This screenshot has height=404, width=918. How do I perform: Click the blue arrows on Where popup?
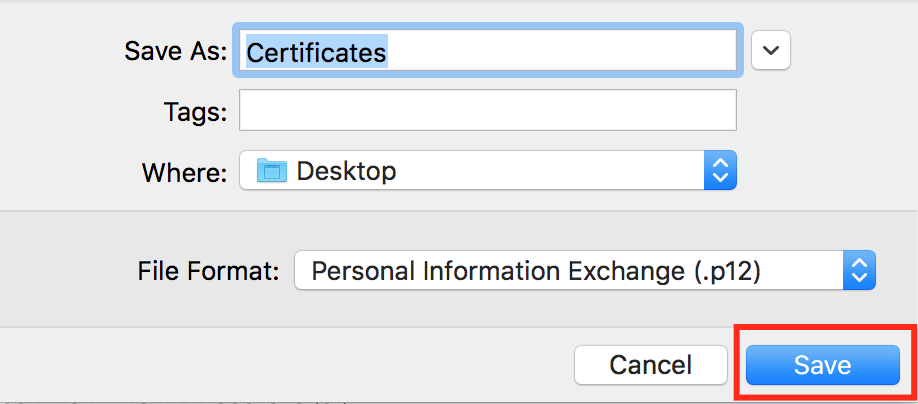click(720, 171)
